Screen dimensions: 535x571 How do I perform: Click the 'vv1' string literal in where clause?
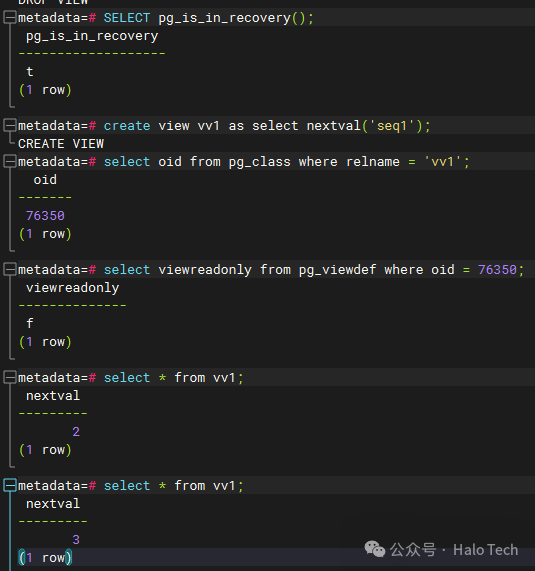point(442,162)
